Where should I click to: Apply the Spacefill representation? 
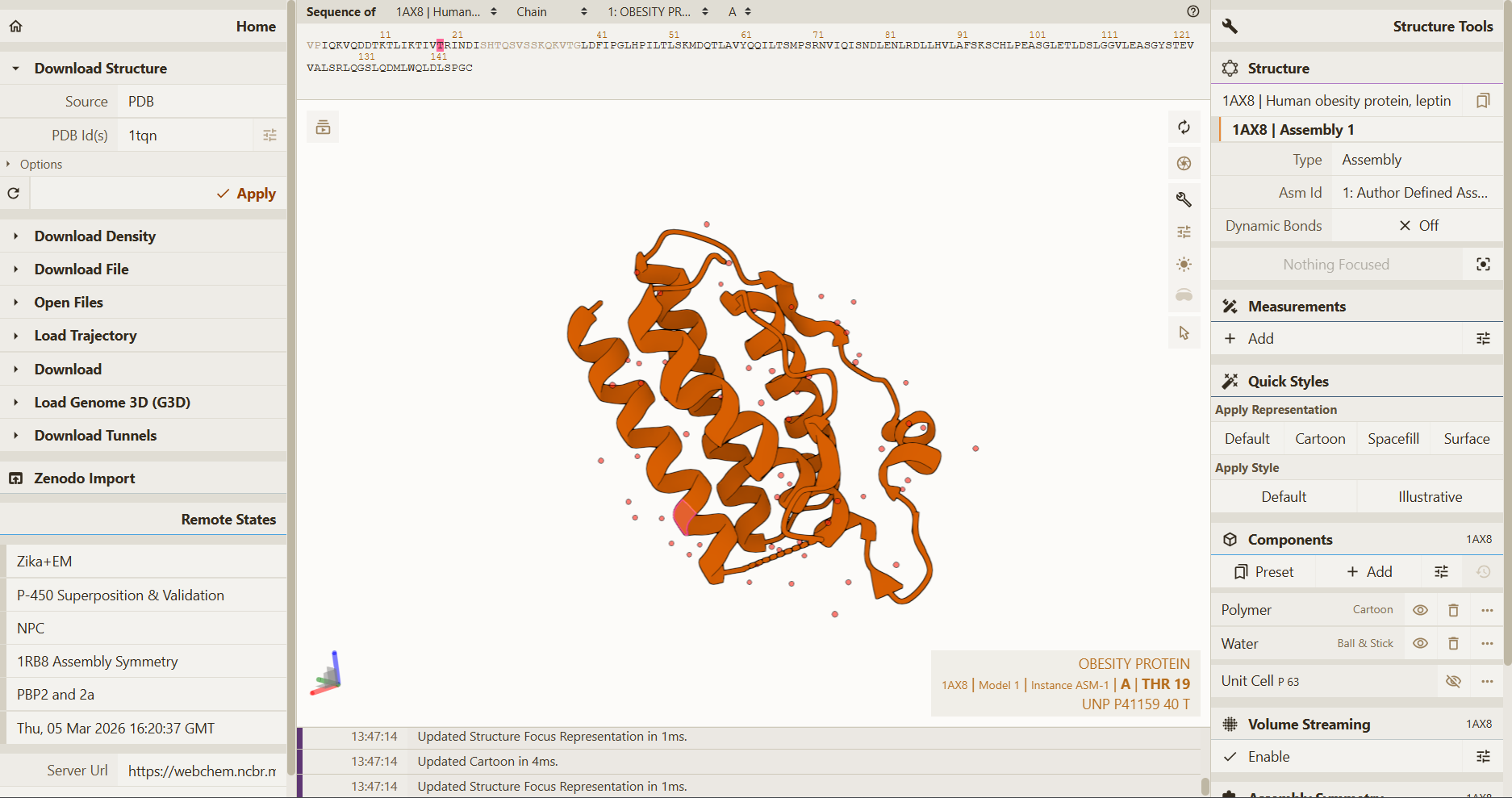(1393, 439)
